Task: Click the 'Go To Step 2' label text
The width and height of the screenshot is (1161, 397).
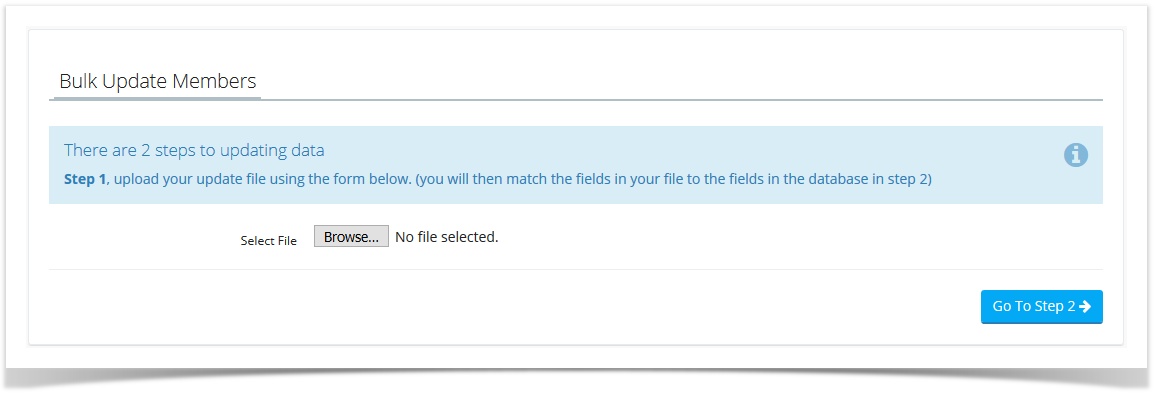Action: pyautogui.click(x=1034, y=307)
